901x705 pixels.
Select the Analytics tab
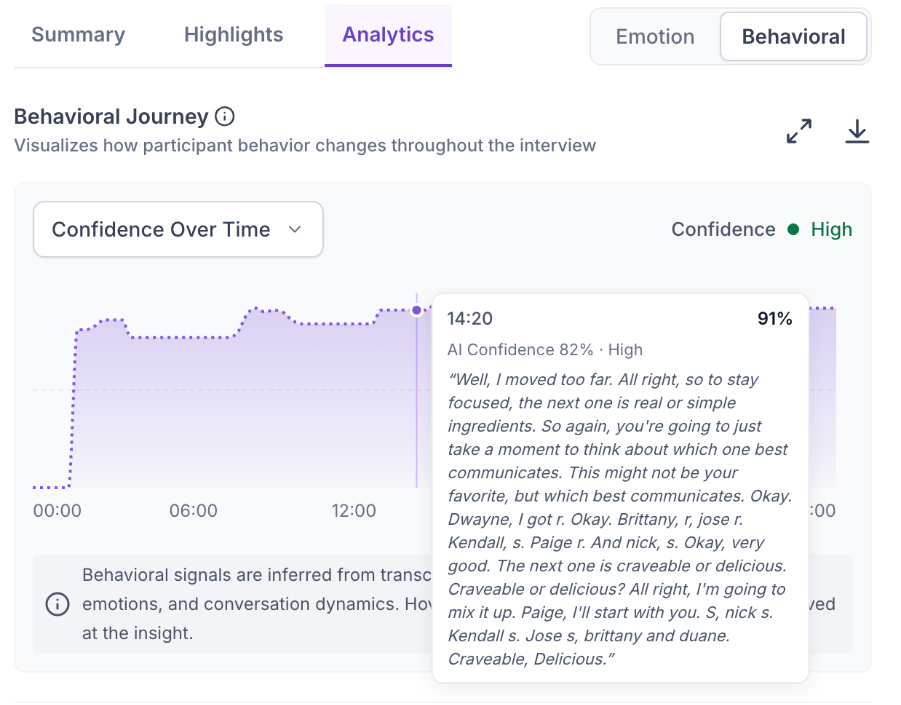(388, 34)
